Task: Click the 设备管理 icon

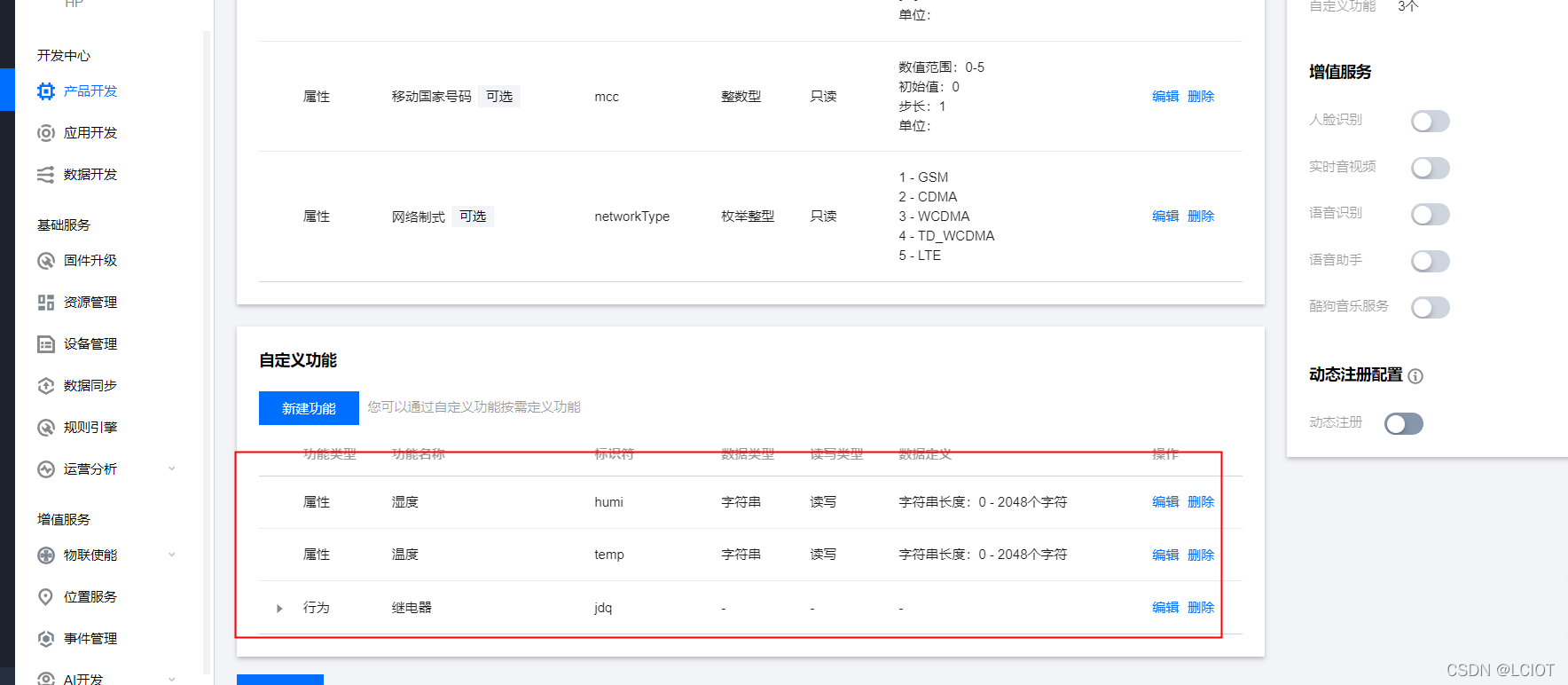Action: click(x=46, y=344)
